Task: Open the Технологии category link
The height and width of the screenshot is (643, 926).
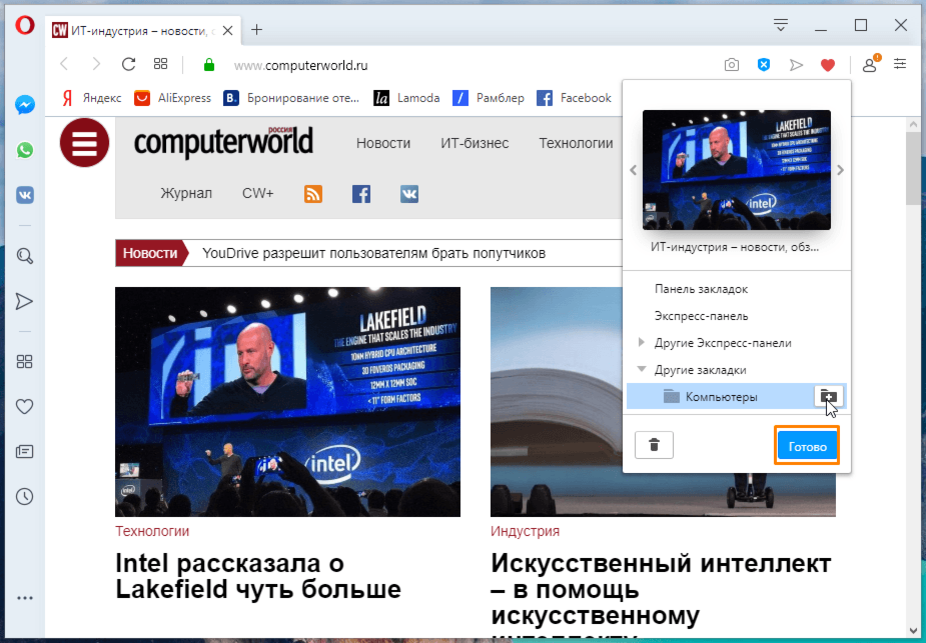Action: tap(152, 531)
